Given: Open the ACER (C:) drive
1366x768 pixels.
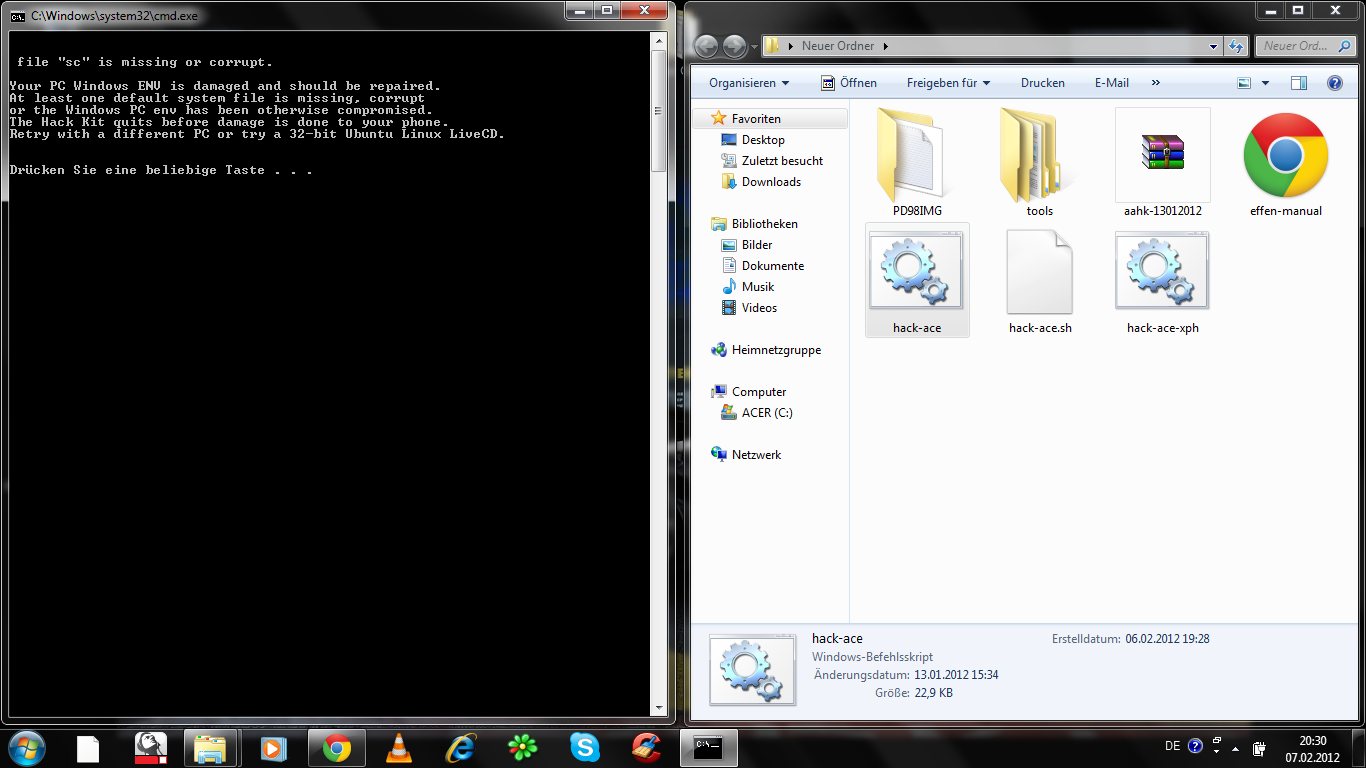Looking at the screenshot, I should [x=767, y=413].
